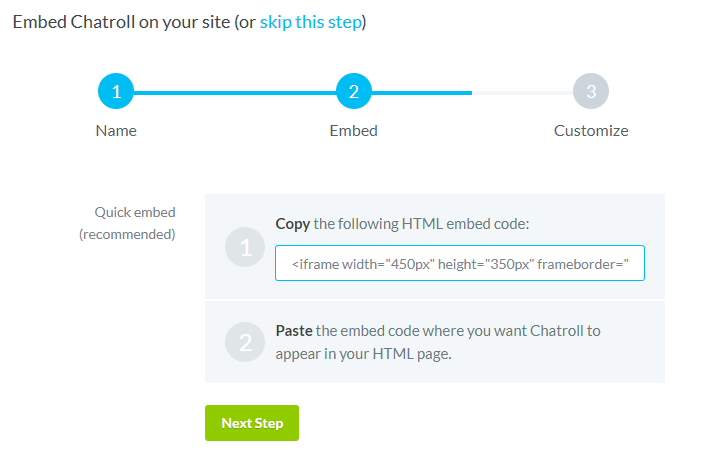The height and width of the screenshot is (455, 722).
Task: Click the blue progress line between steps 1 and 2
Action: [x=235, y=93]
